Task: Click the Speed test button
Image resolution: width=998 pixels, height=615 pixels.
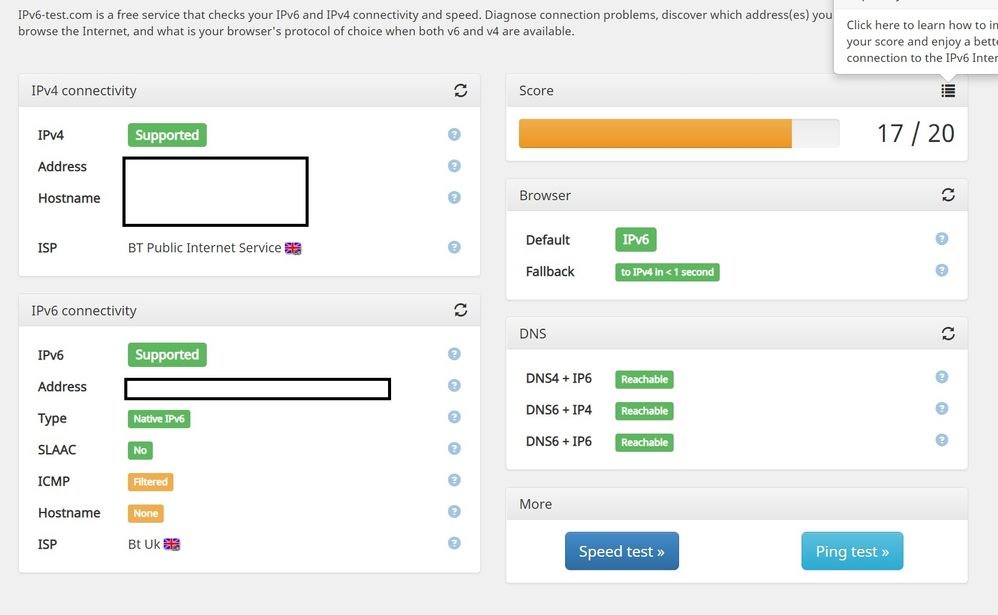Action: 621,551
